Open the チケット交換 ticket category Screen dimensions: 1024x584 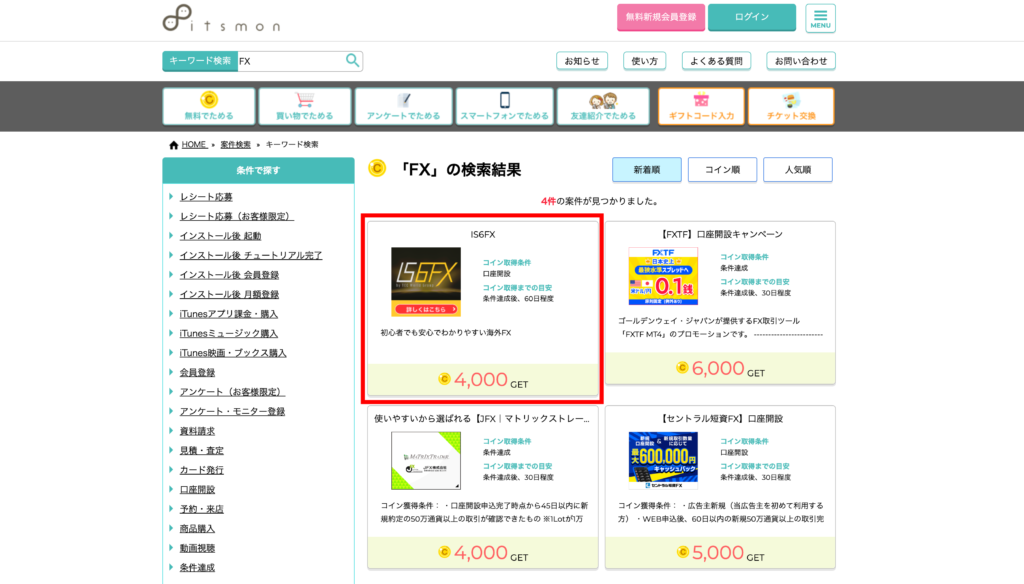tap(791, 106)
